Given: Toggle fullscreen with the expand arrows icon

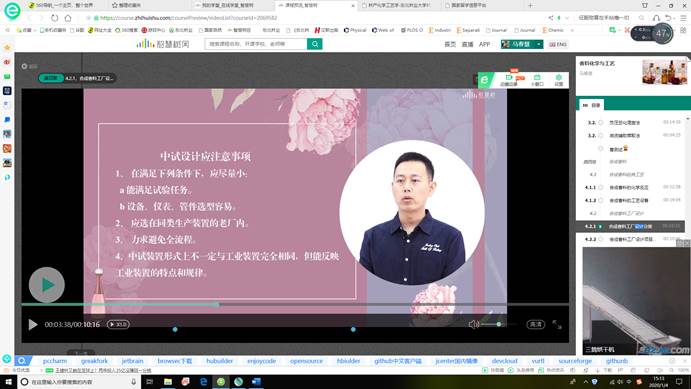Looking at the screenshot, I should [x=557, y=325].
